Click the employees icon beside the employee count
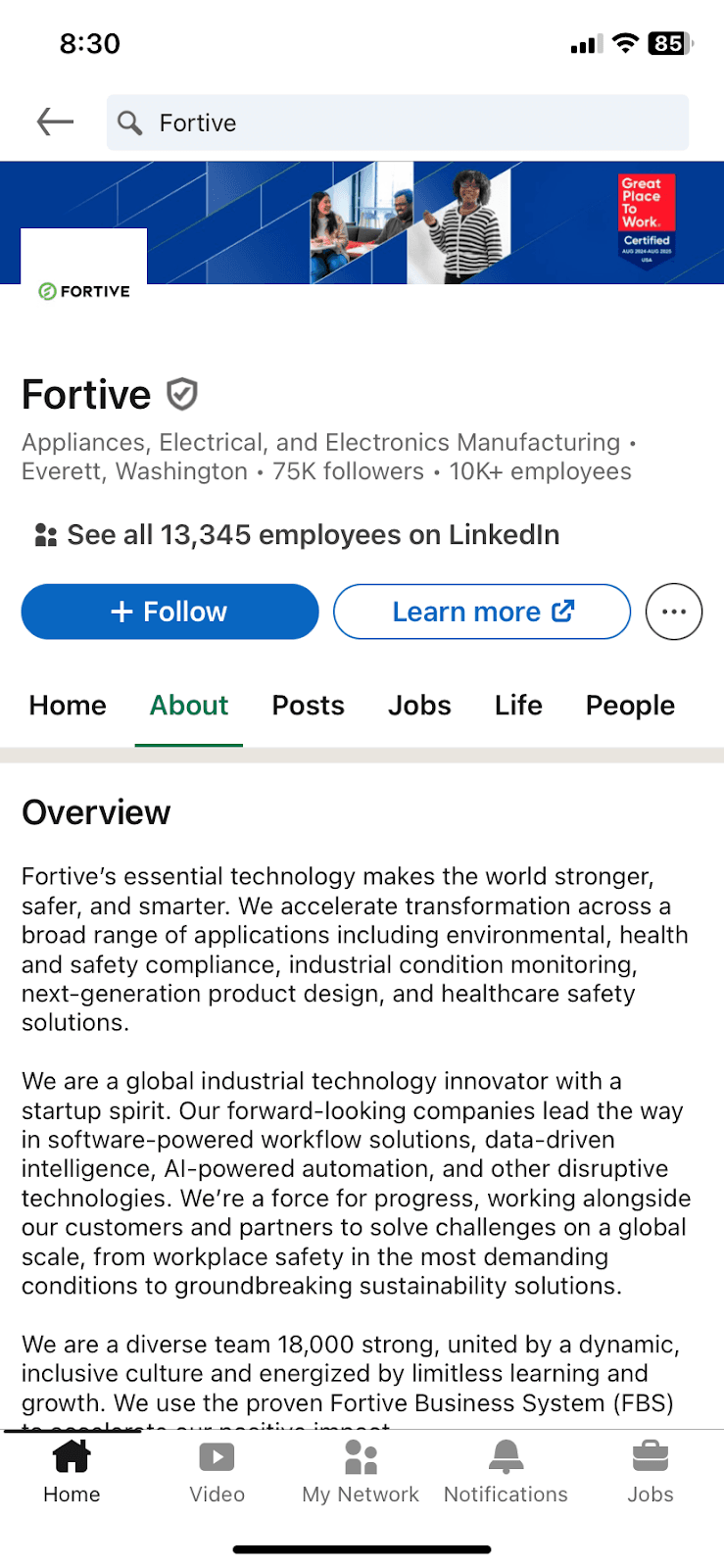 click(x=43, y=534)
